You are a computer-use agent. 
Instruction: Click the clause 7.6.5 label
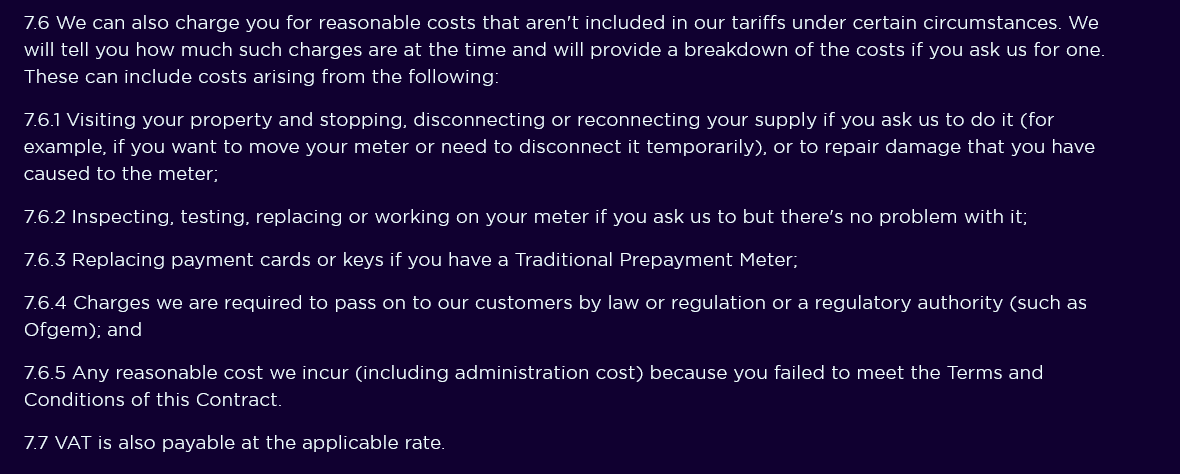45,373
